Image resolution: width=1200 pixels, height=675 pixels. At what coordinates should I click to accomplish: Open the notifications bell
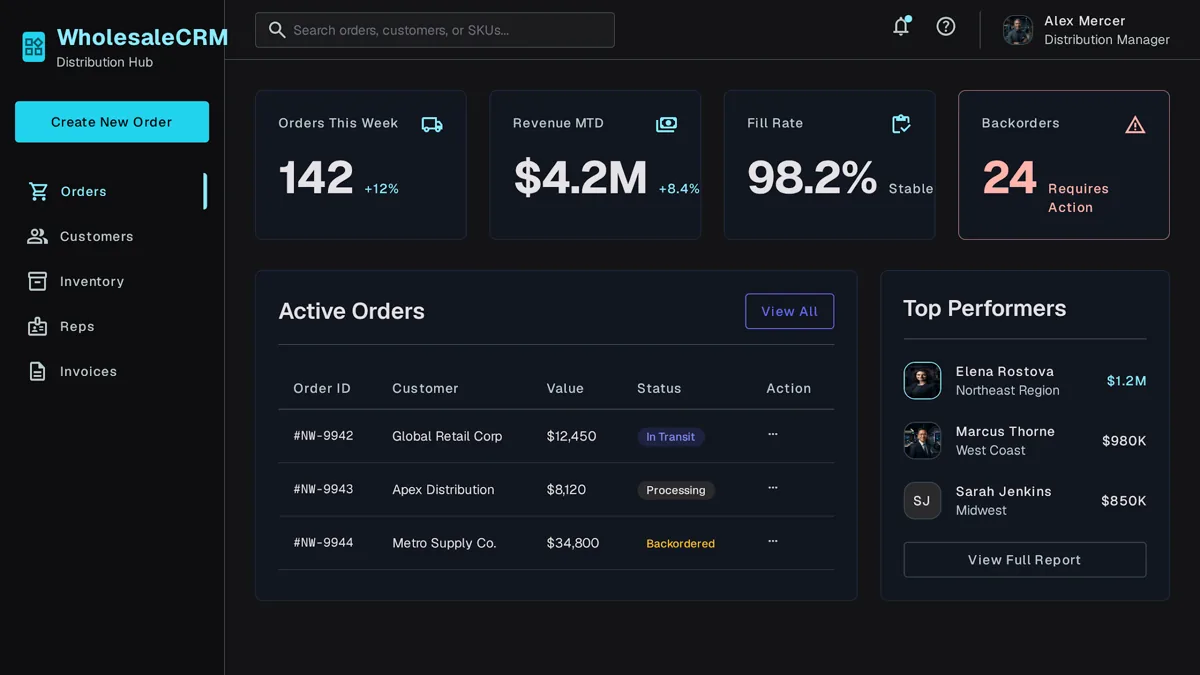901,27
